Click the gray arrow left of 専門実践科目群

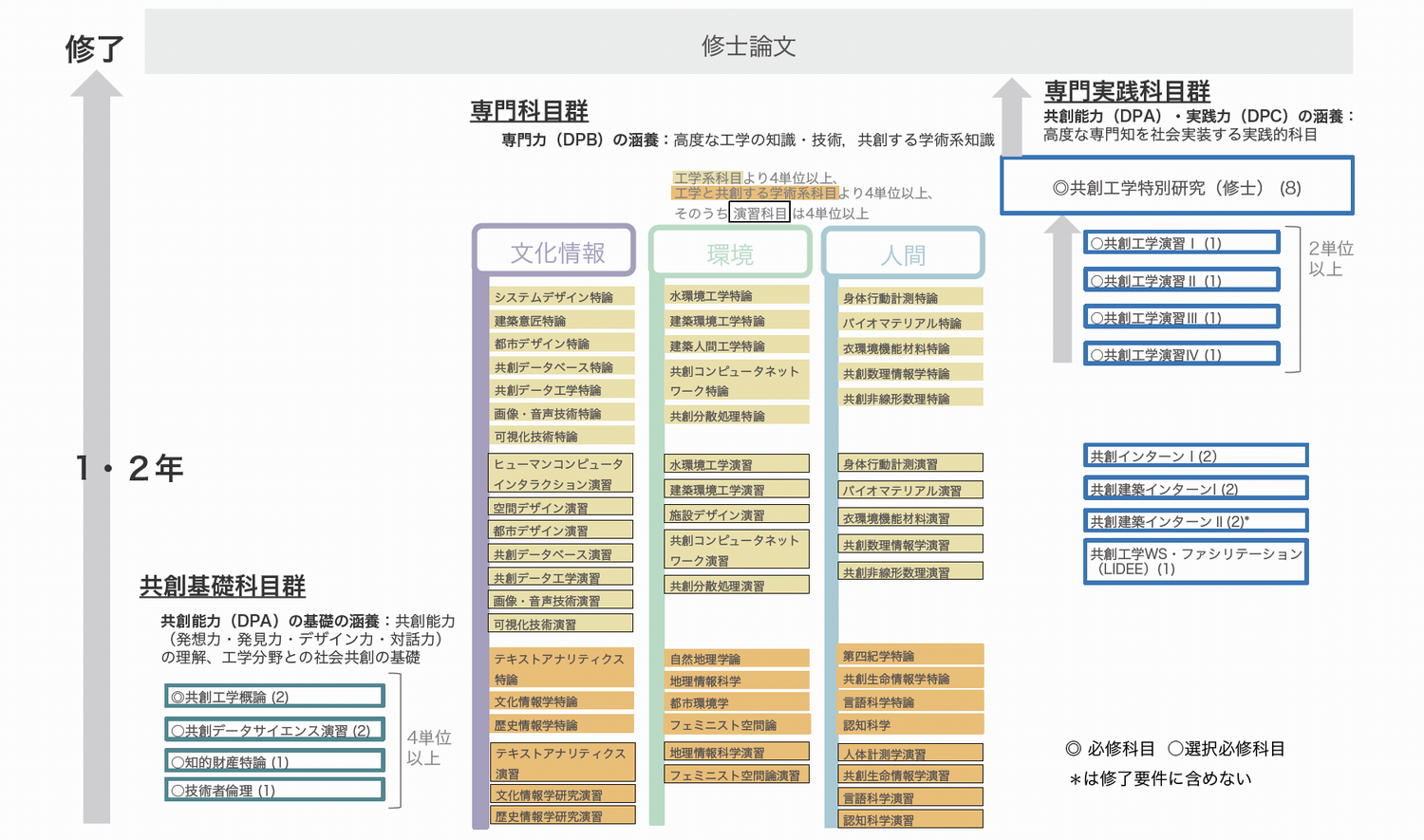coord(1012,119)
